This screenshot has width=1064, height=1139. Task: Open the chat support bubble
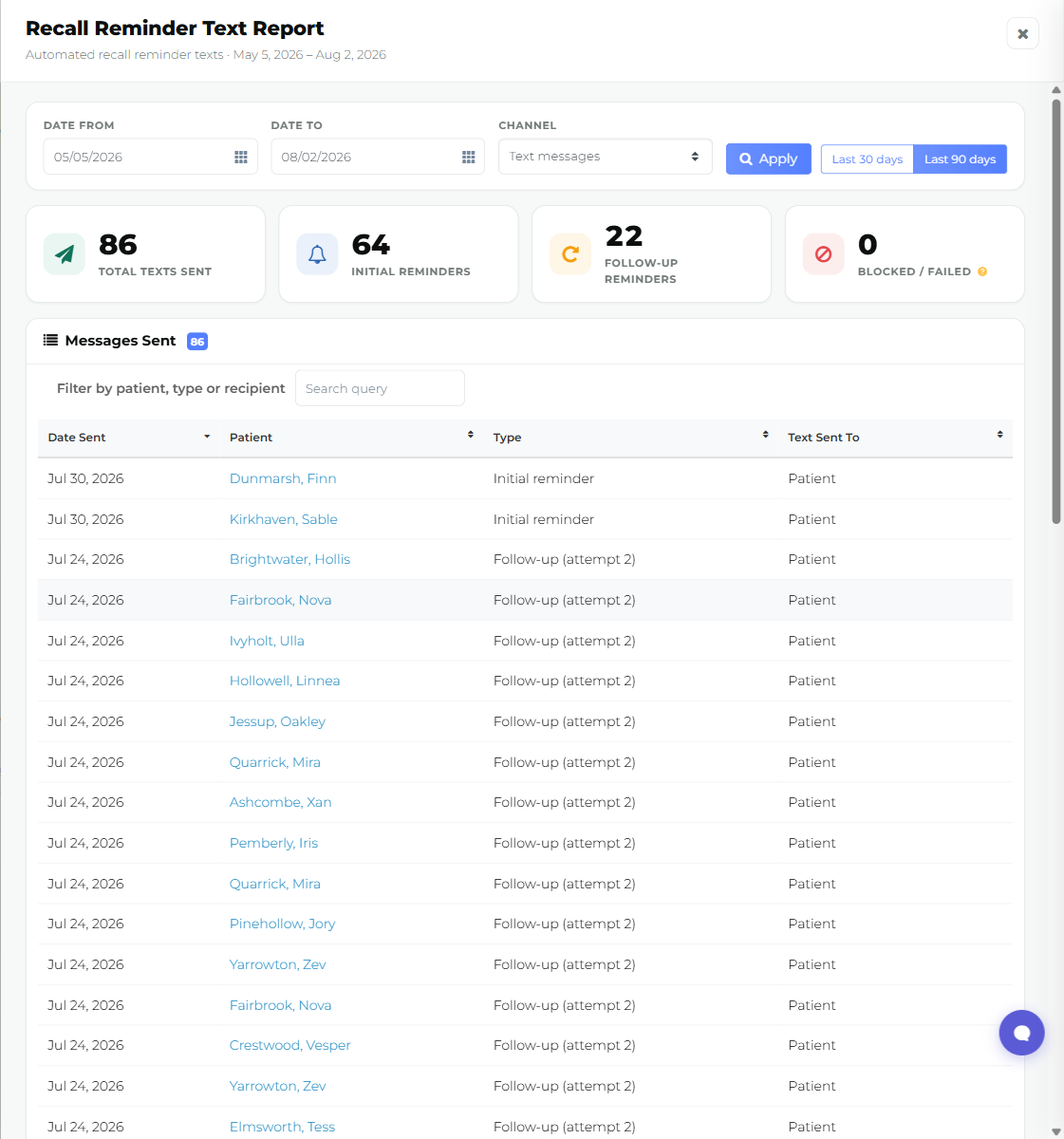[x=1021, y=1033]
